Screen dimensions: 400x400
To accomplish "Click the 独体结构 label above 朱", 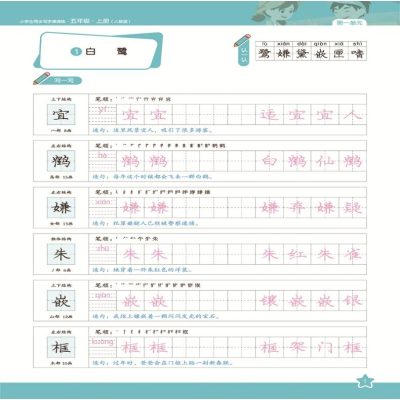I will point(61,239).
